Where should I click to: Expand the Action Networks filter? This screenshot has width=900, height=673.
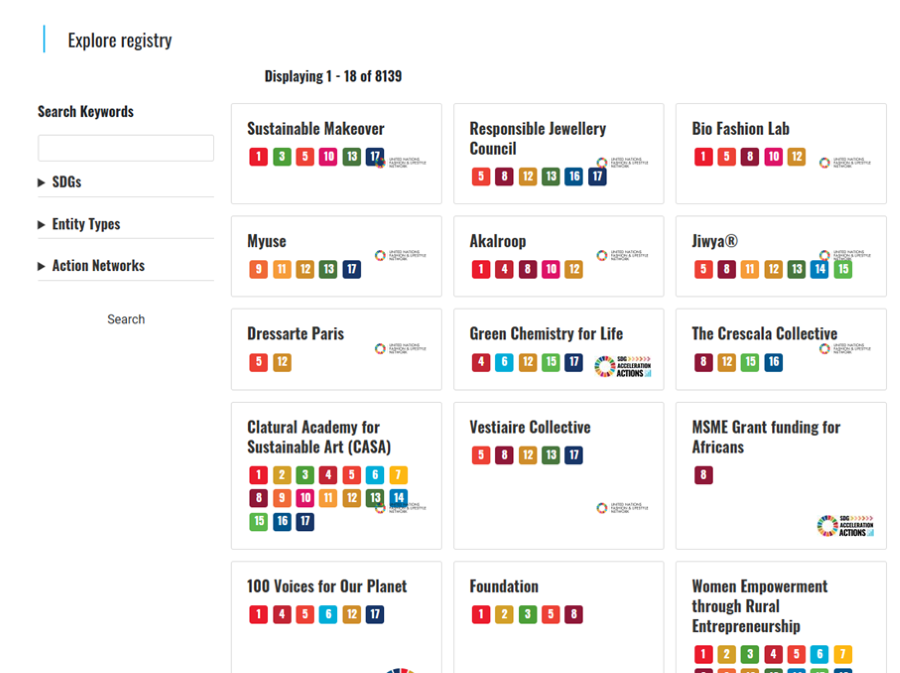coord(97,266)
